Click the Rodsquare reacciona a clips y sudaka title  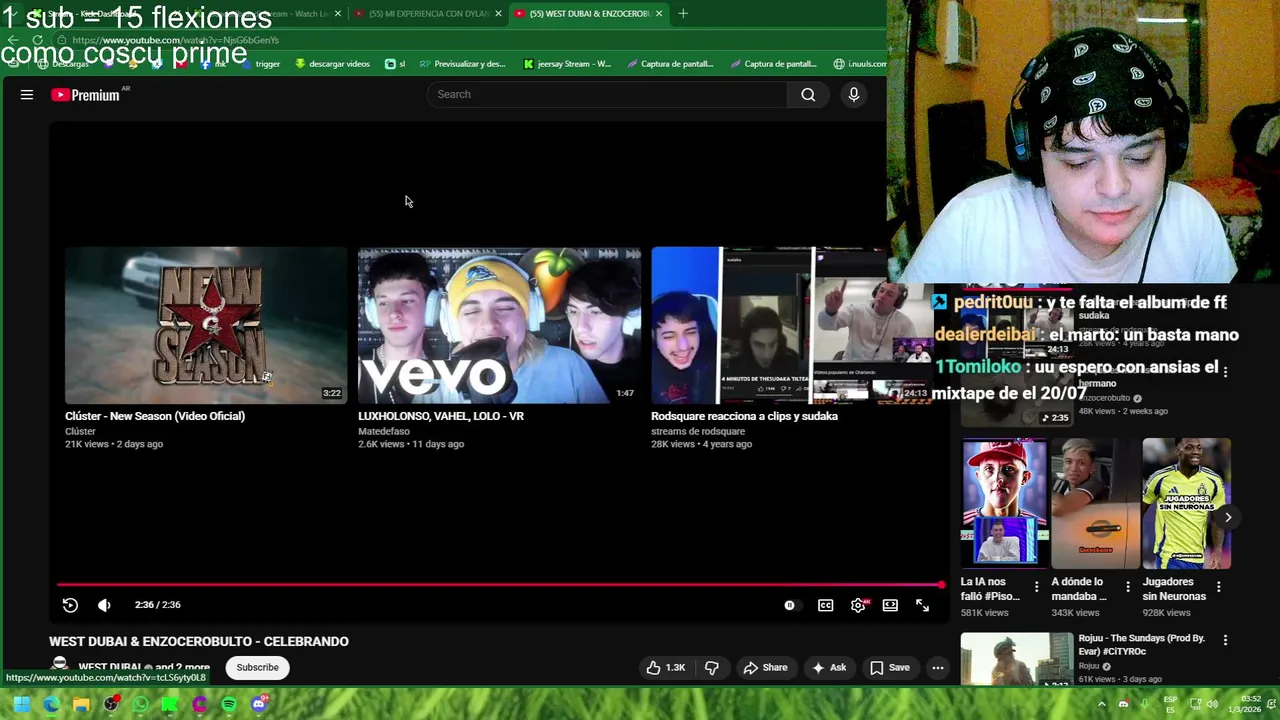point(744,416)
